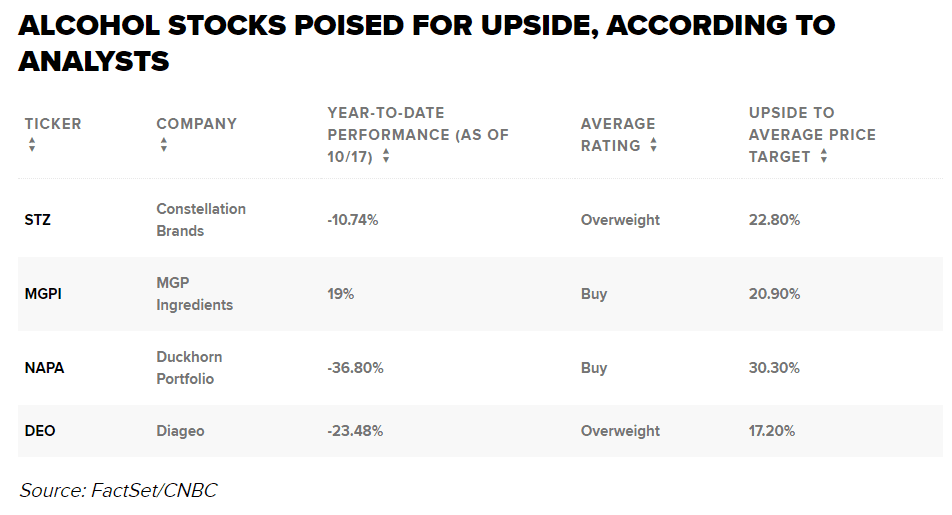Click Diageo company name
The image size is (952, 515).
[180, 431]
